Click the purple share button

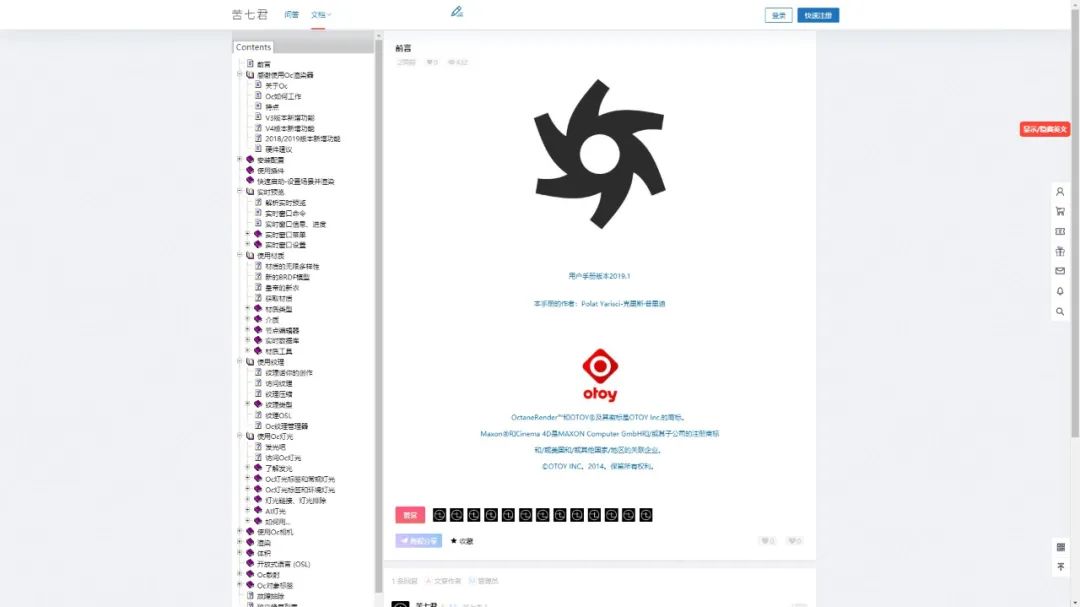tap(418, 541)
